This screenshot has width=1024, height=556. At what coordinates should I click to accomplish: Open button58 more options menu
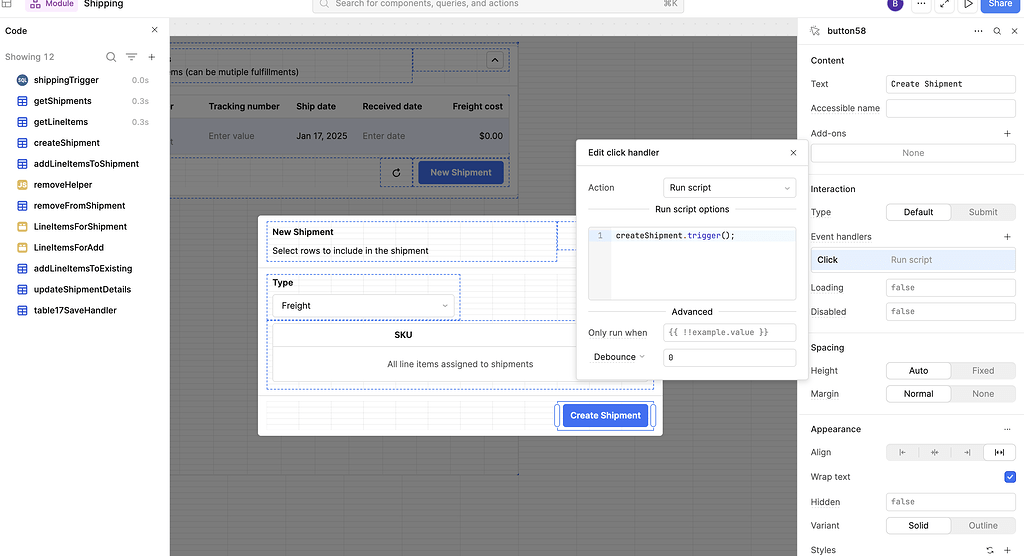(x=978, y=31)
